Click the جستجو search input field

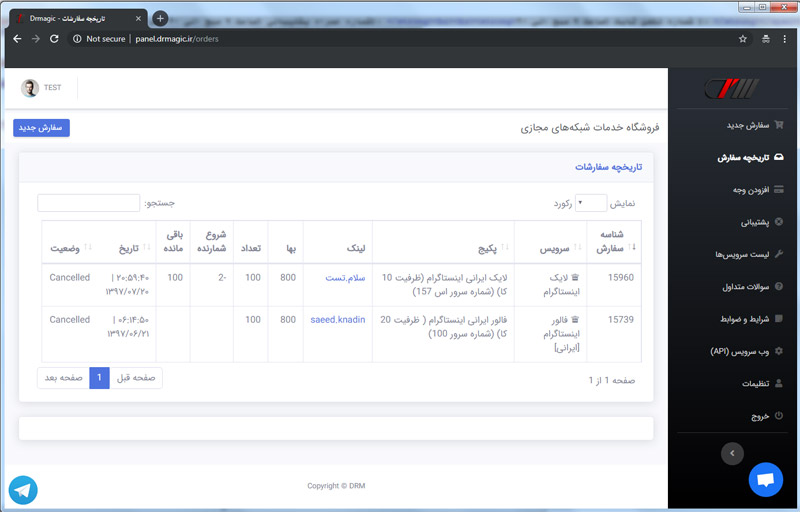89,203
